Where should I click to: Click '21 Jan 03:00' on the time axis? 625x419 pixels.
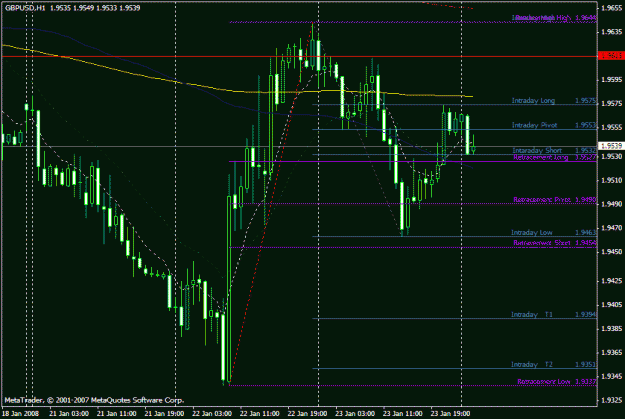[69, 413]
